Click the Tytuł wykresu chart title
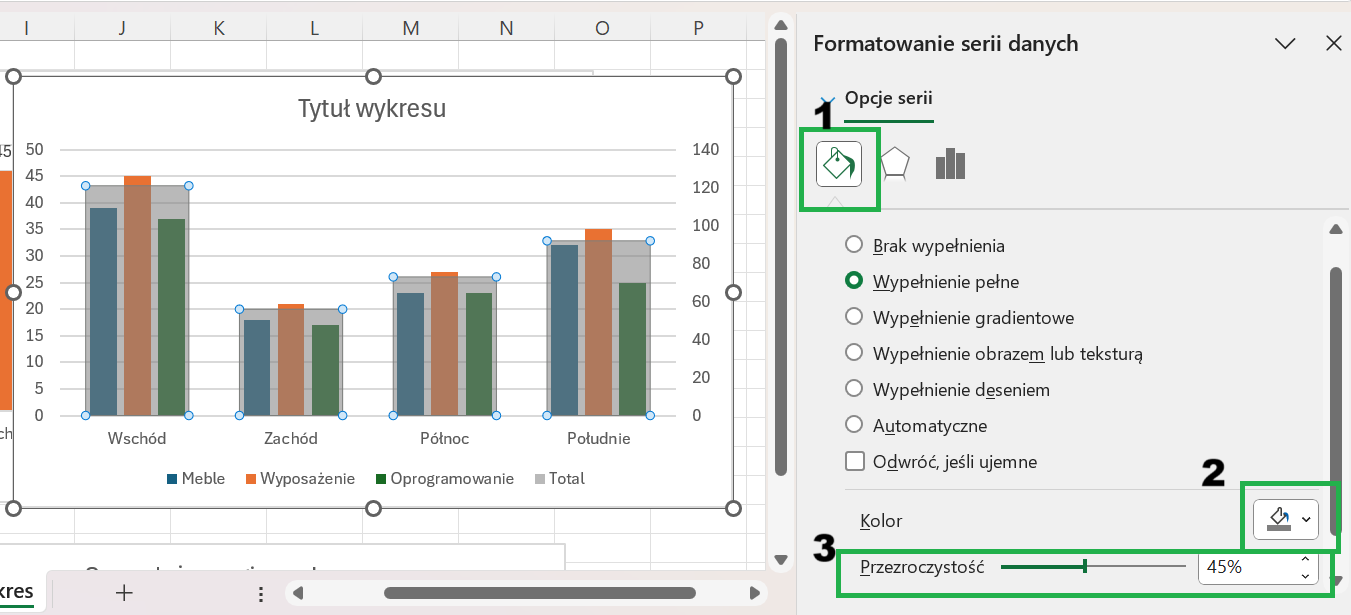The height and width of the screenshot is (615, 1351). point(372,109)
